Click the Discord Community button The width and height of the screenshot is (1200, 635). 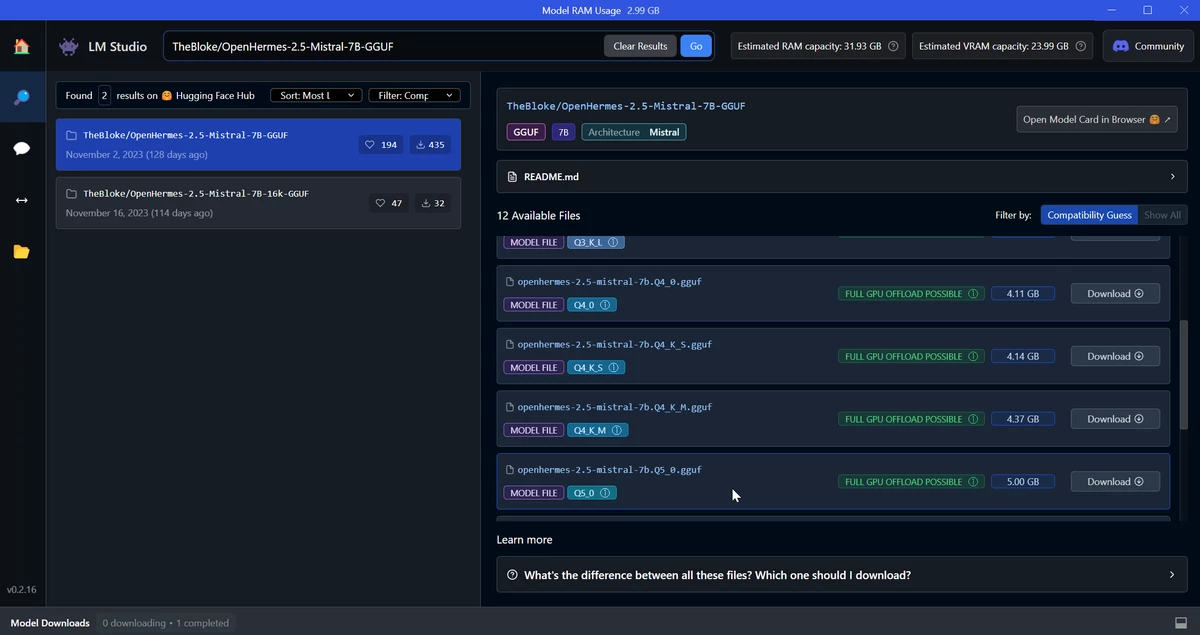click(1148, 46)
